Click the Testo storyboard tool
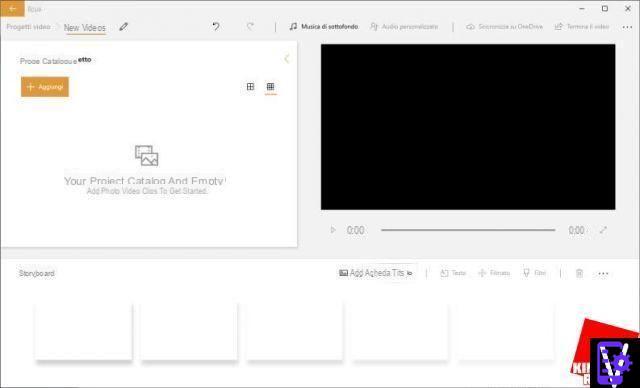This screenshot has width=640, height=388. coord(453,273)
